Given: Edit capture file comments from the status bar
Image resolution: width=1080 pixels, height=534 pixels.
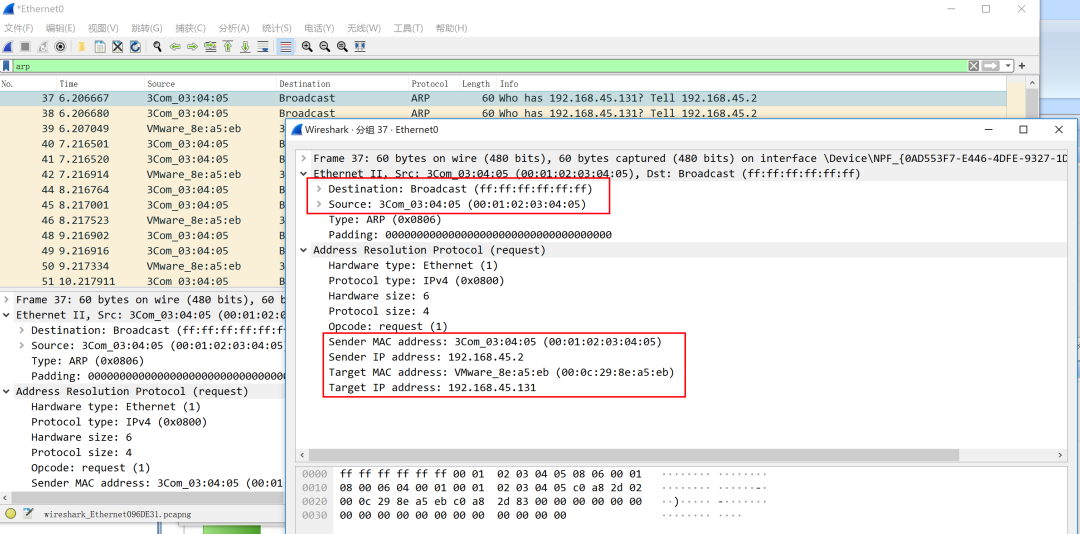Looking at the screenshot, I should [28, 513].
